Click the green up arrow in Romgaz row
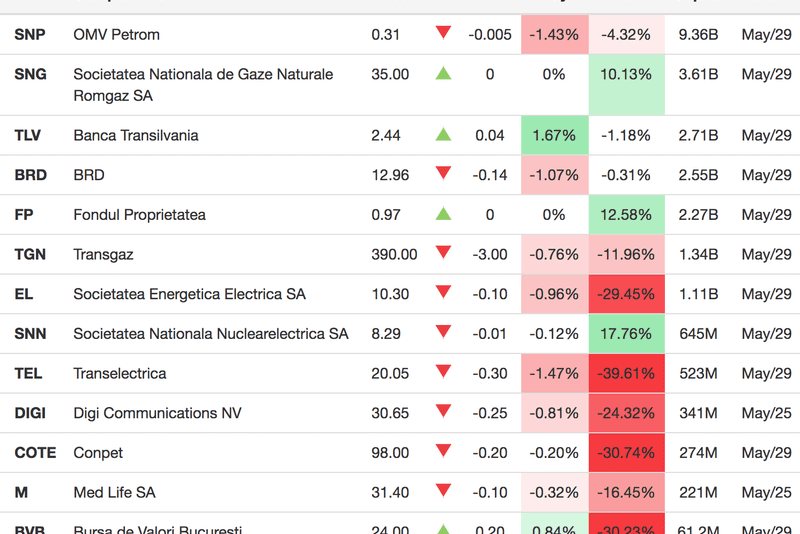 point(443,73)
